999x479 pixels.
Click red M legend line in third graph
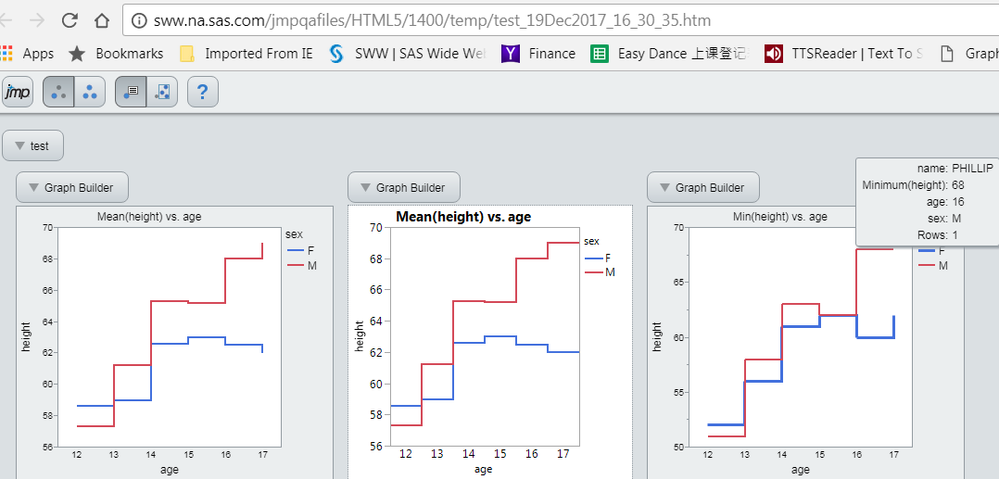pos(927,266)
